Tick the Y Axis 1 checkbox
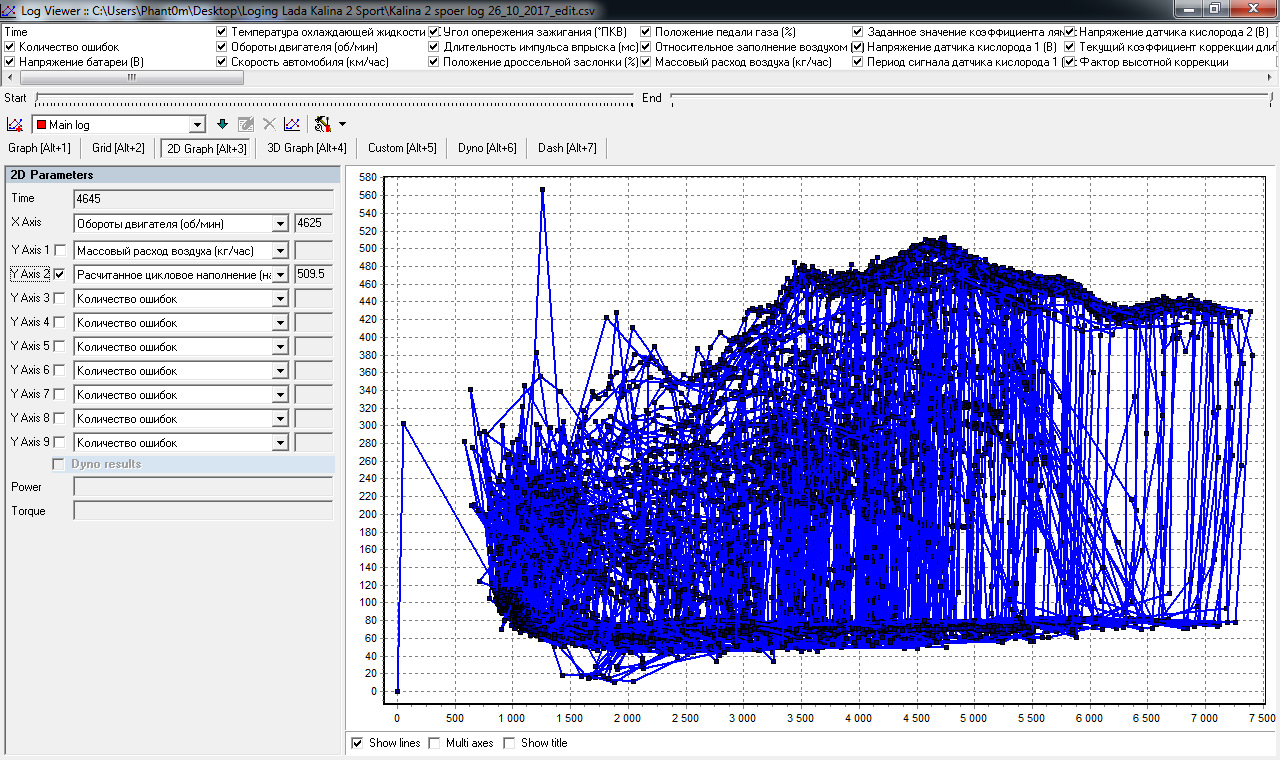Image resolution: width=1280 pixels, height=760 pixels. 60,250
